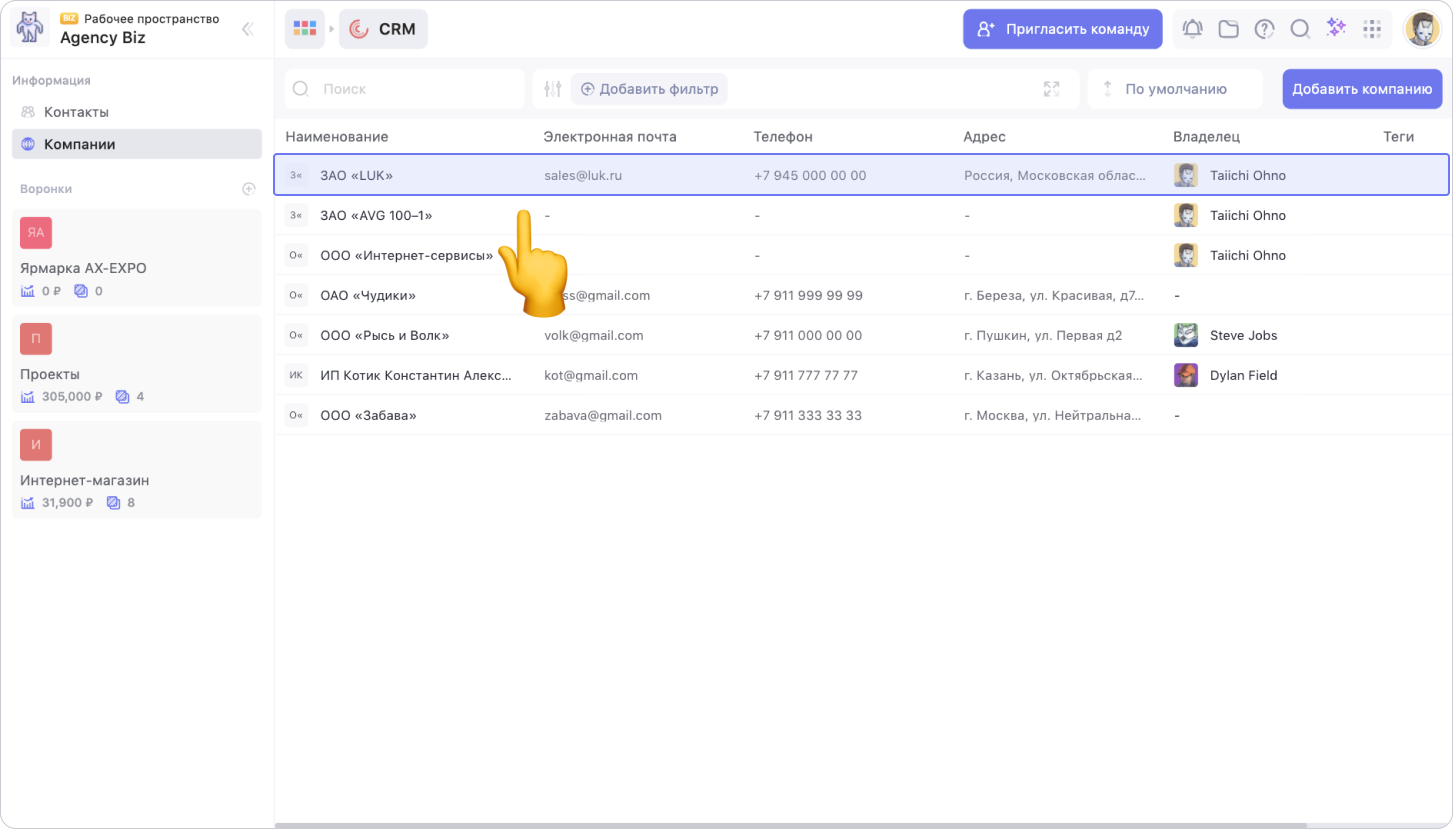
Task: Open the filter settings sliders icon
Action: coord(553,89)
